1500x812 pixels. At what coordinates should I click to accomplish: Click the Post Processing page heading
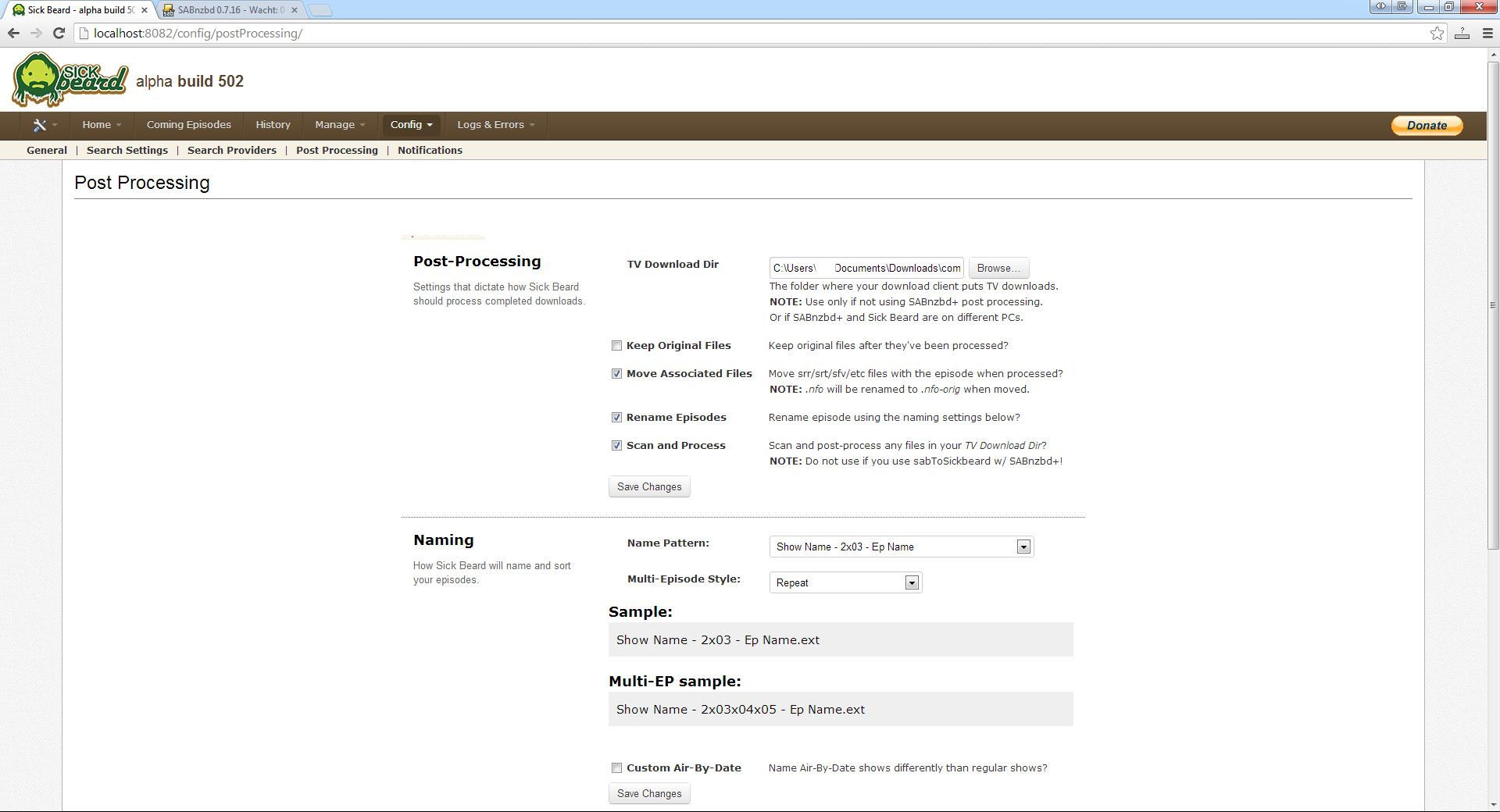[142, 183]
